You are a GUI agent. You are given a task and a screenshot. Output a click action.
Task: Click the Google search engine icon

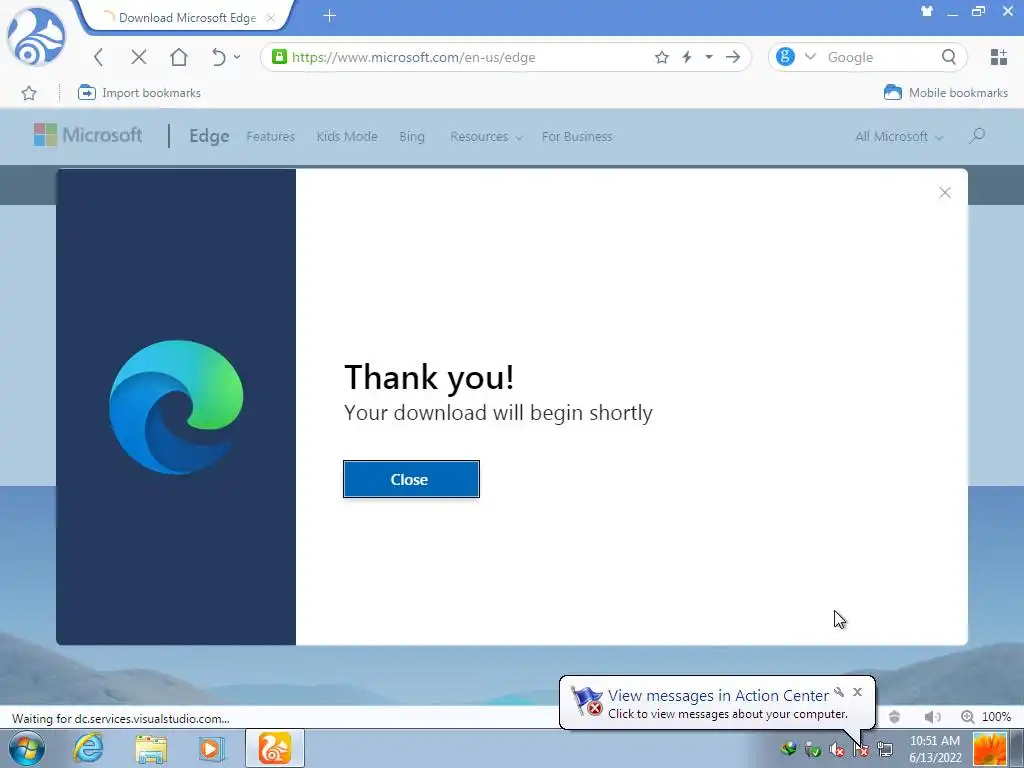785,57
